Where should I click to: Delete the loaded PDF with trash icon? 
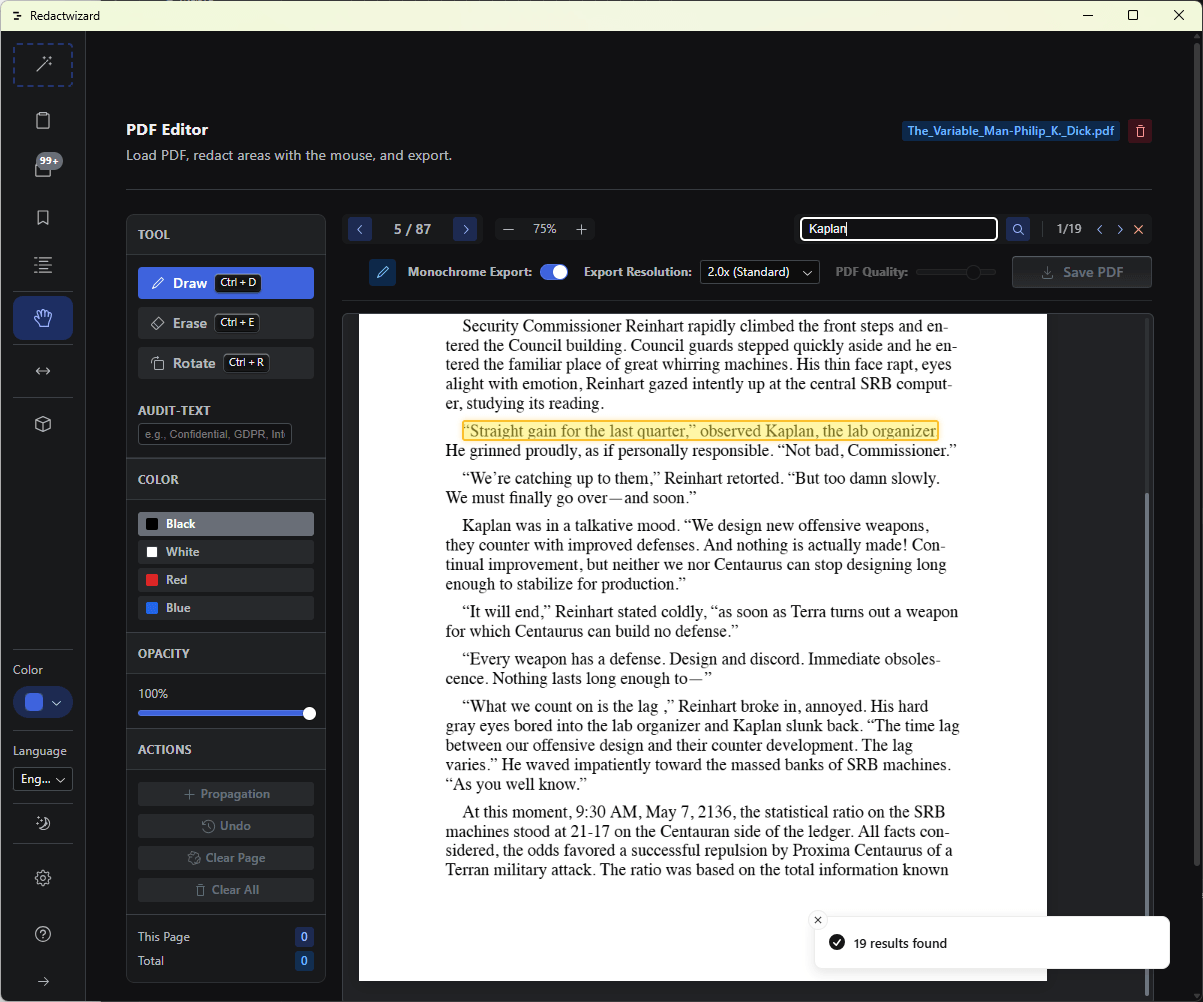(1140, 131)
